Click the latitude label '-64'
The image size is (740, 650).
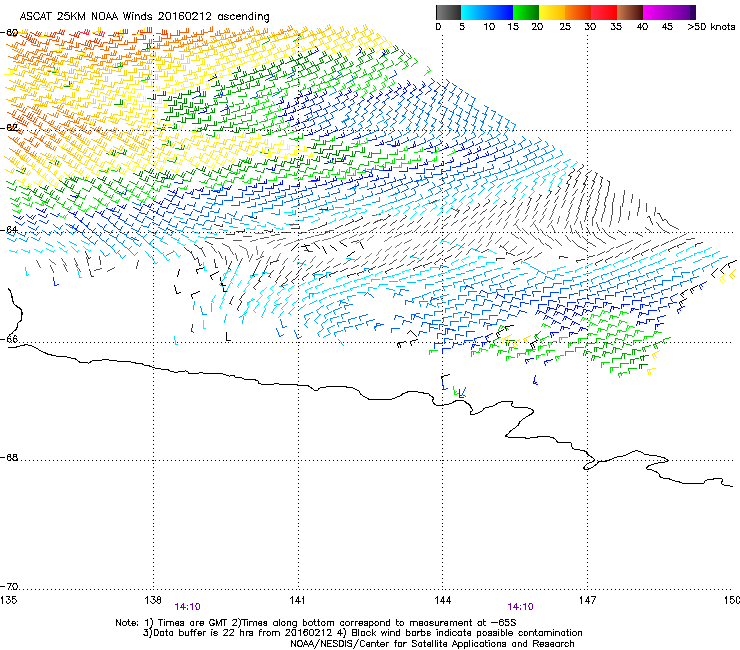point(9,230)
